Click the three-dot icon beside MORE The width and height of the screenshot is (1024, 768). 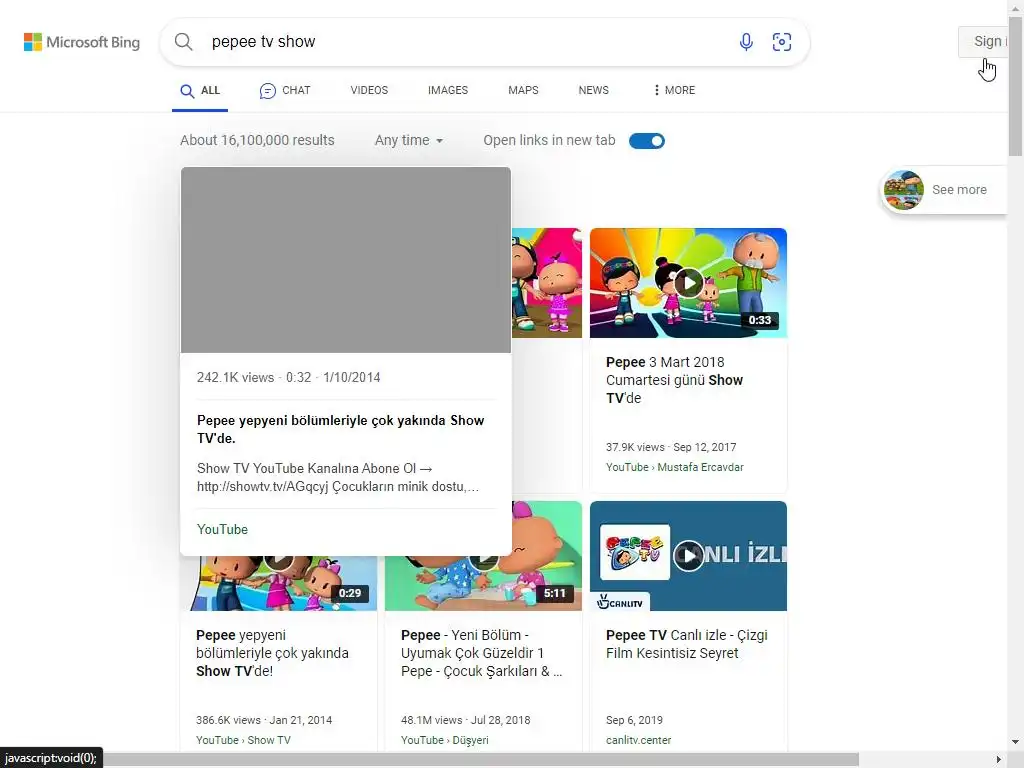click(x=656, y=90)
